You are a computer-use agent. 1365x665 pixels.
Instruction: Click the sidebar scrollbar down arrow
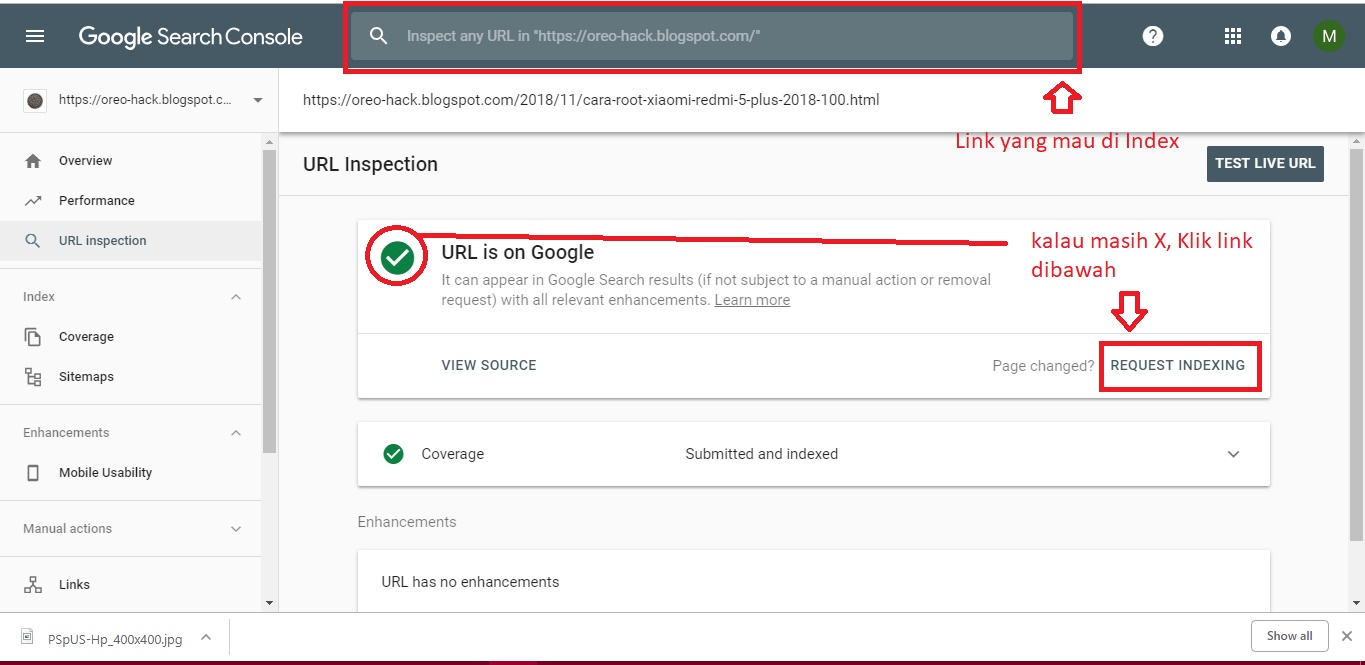point(268,603)
